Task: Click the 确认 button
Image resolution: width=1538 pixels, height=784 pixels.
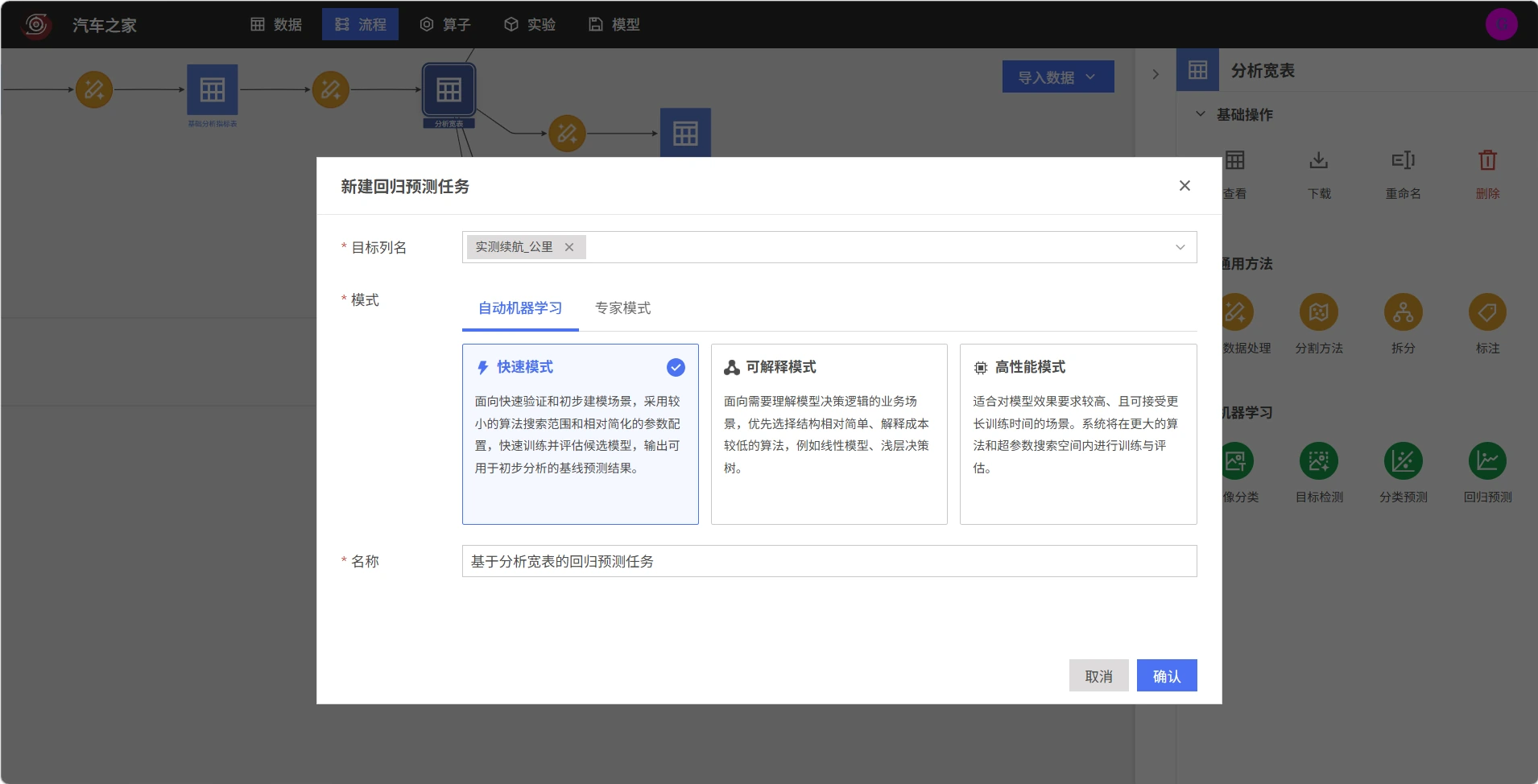Action: coord(1167,675)
